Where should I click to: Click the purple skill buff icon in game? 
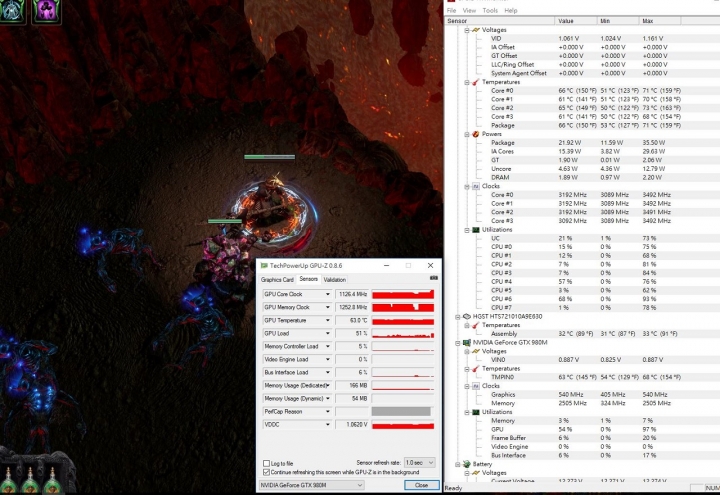tap(46, 11)
